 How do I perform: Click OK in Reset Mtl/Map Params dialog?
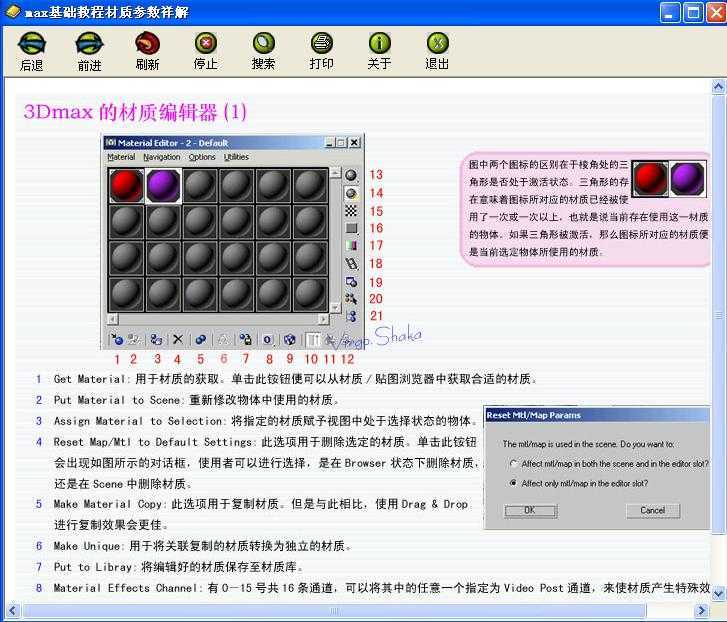[x=530, y=510]
